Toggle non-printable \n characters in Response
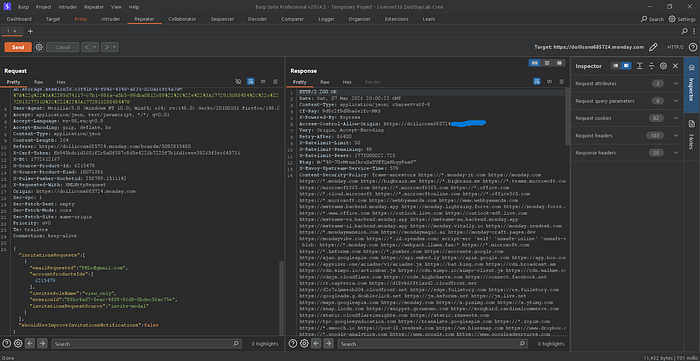 click(x=550, y=82)
